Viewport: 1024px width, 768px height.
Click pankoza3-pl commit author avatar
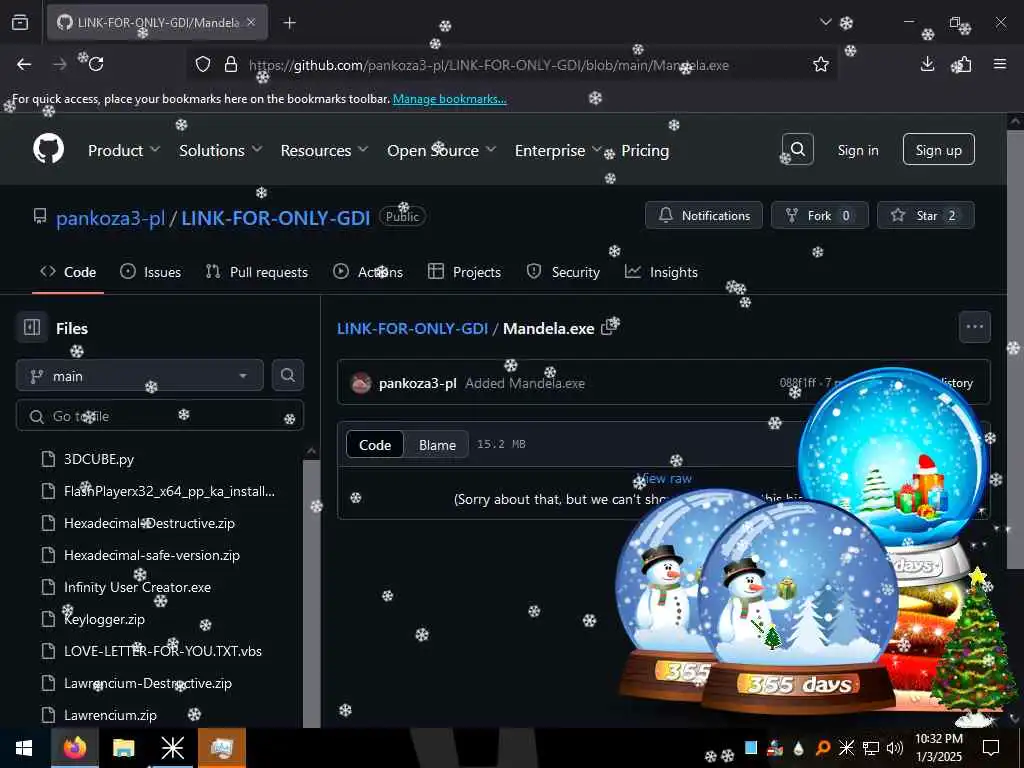(360, 383)
